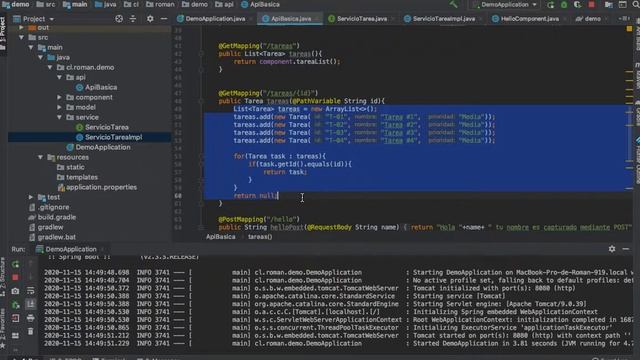
Task: Expand the out folder
Action: [x=21, y=27]
